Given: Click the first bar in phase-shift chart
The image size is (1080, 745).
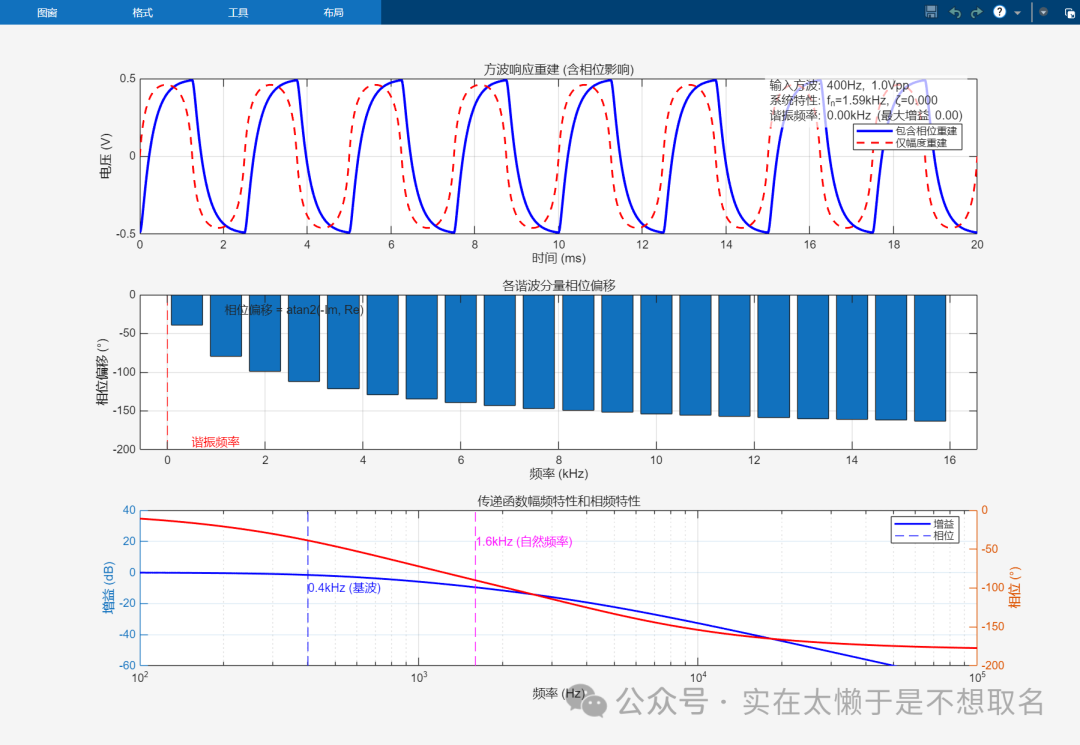Looking at the screenshot, I should coord(186,310).
